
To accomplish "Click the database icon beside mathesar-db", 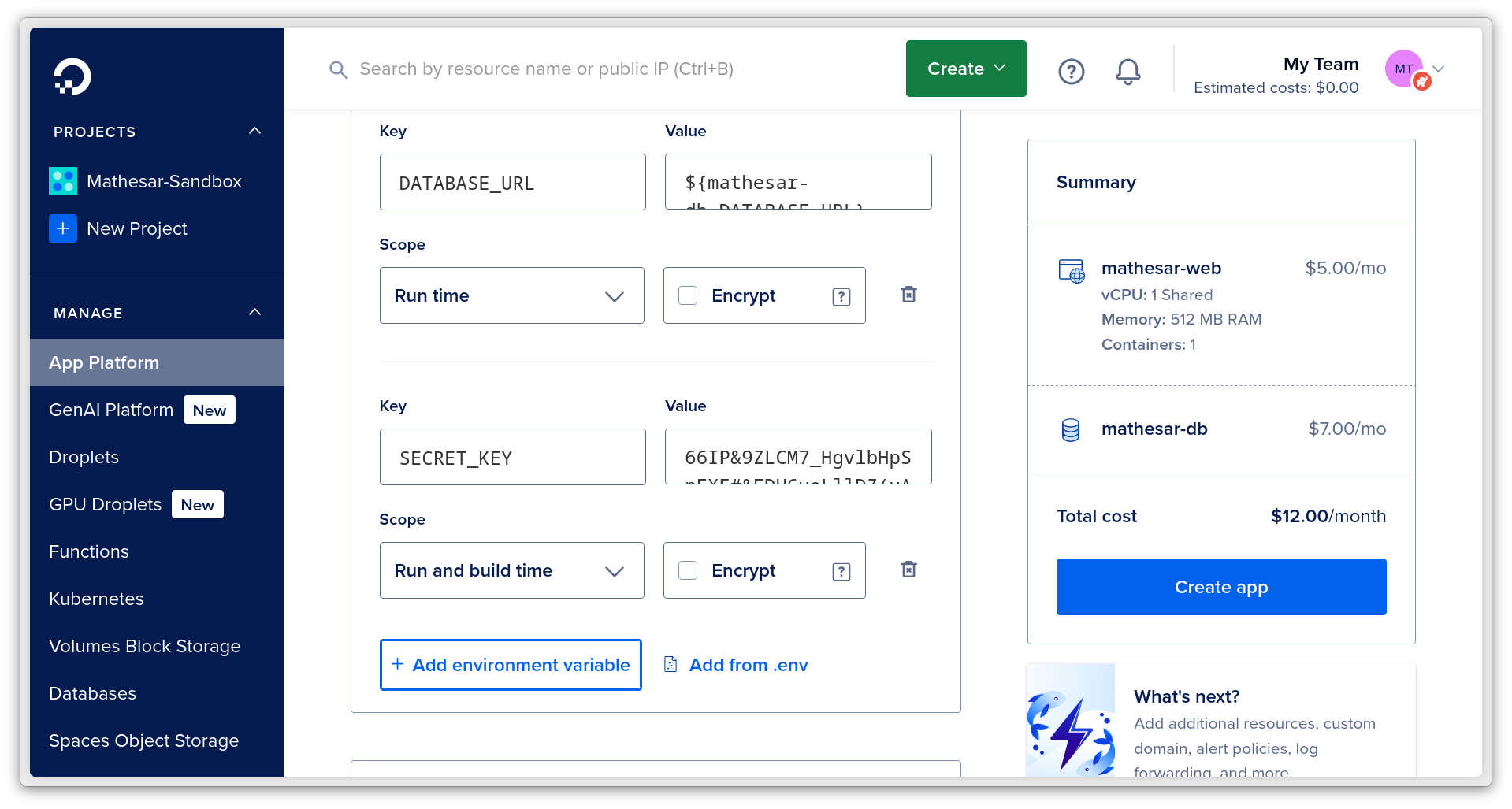I will [1071, 429].
